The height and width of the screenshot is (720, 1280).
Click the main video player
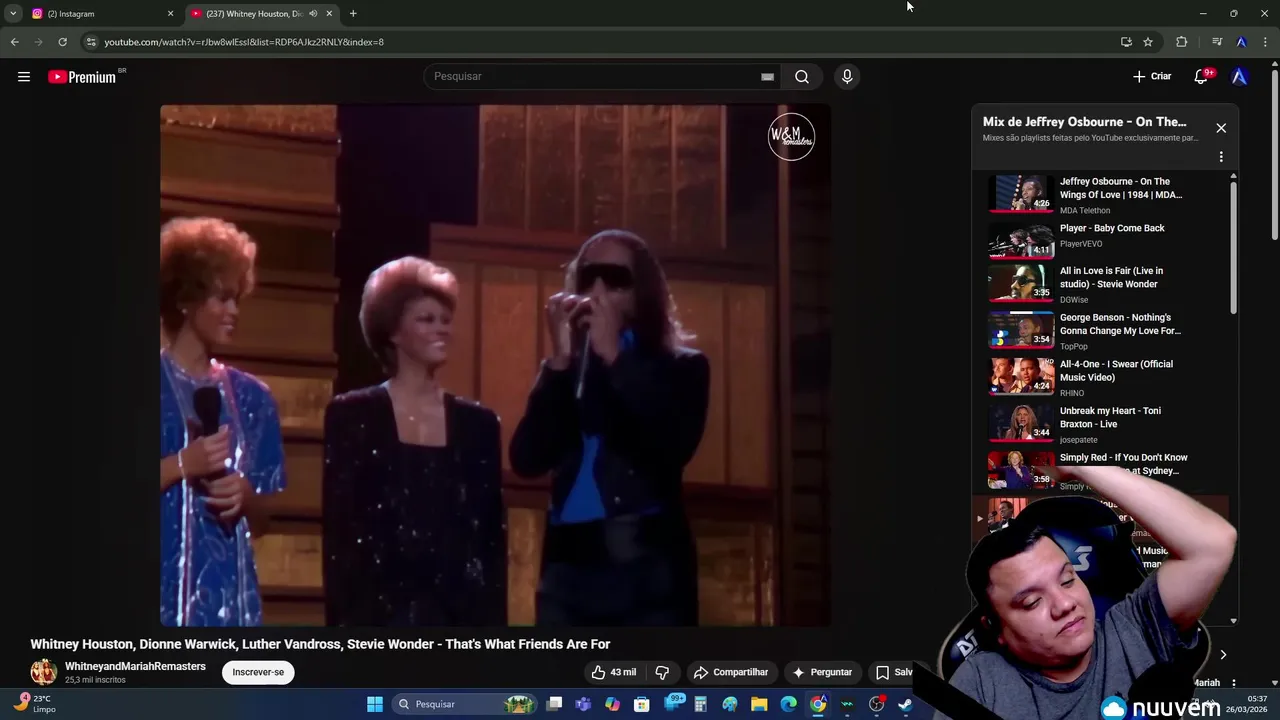[495, 365]
